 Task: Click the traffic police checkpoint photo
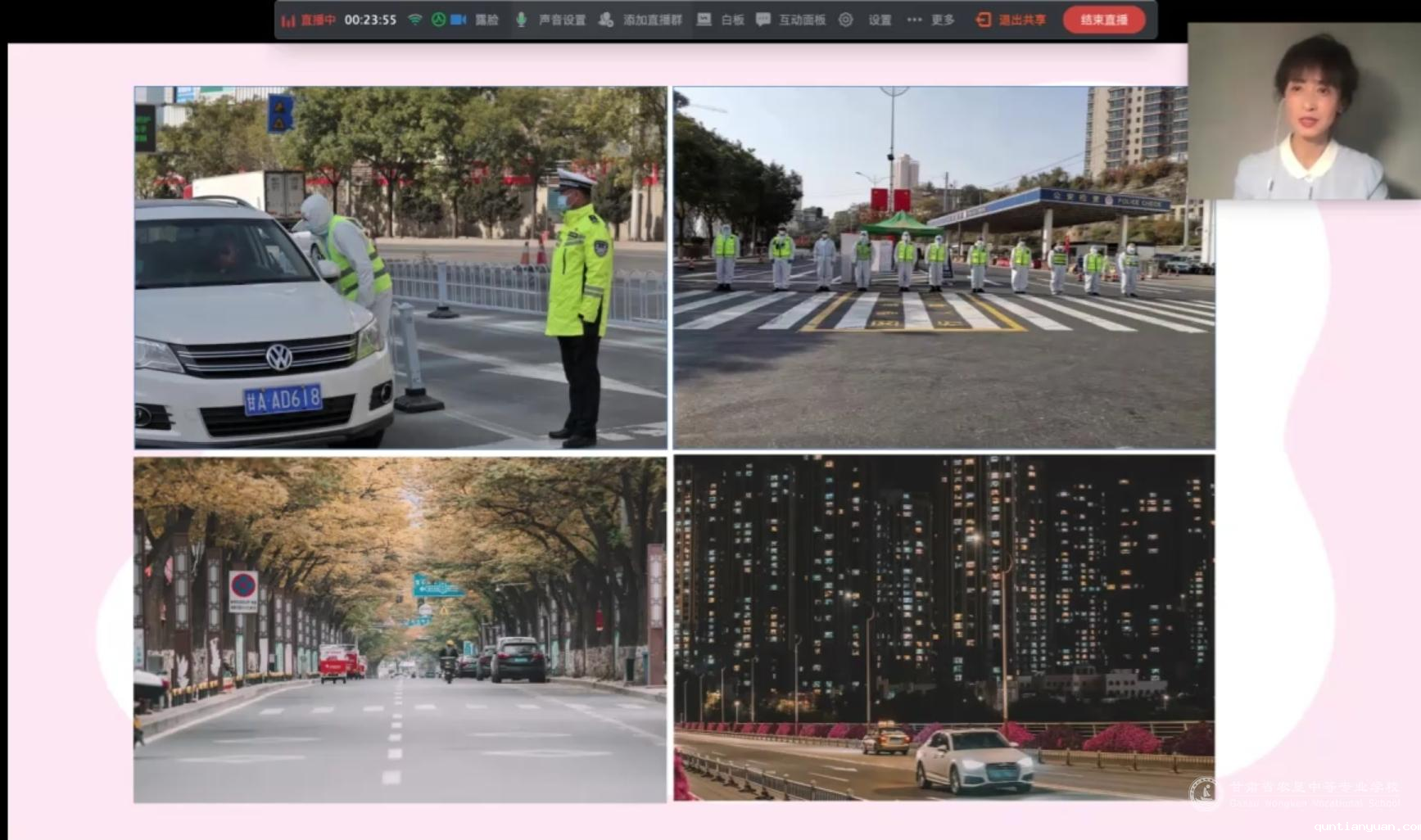click(x=401, y=268)
